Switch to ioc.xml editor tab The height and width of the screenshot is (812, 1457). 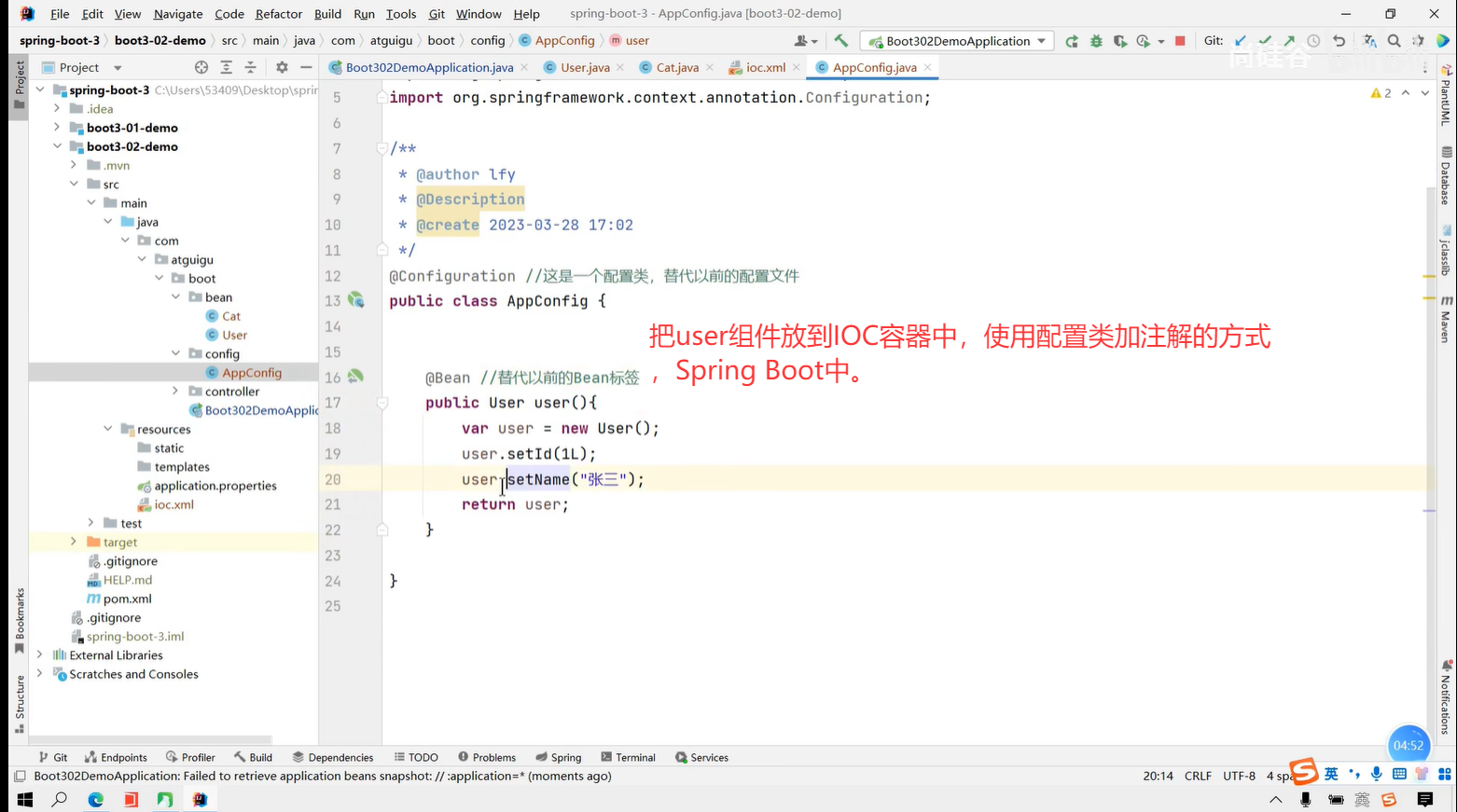coord(765,67)
